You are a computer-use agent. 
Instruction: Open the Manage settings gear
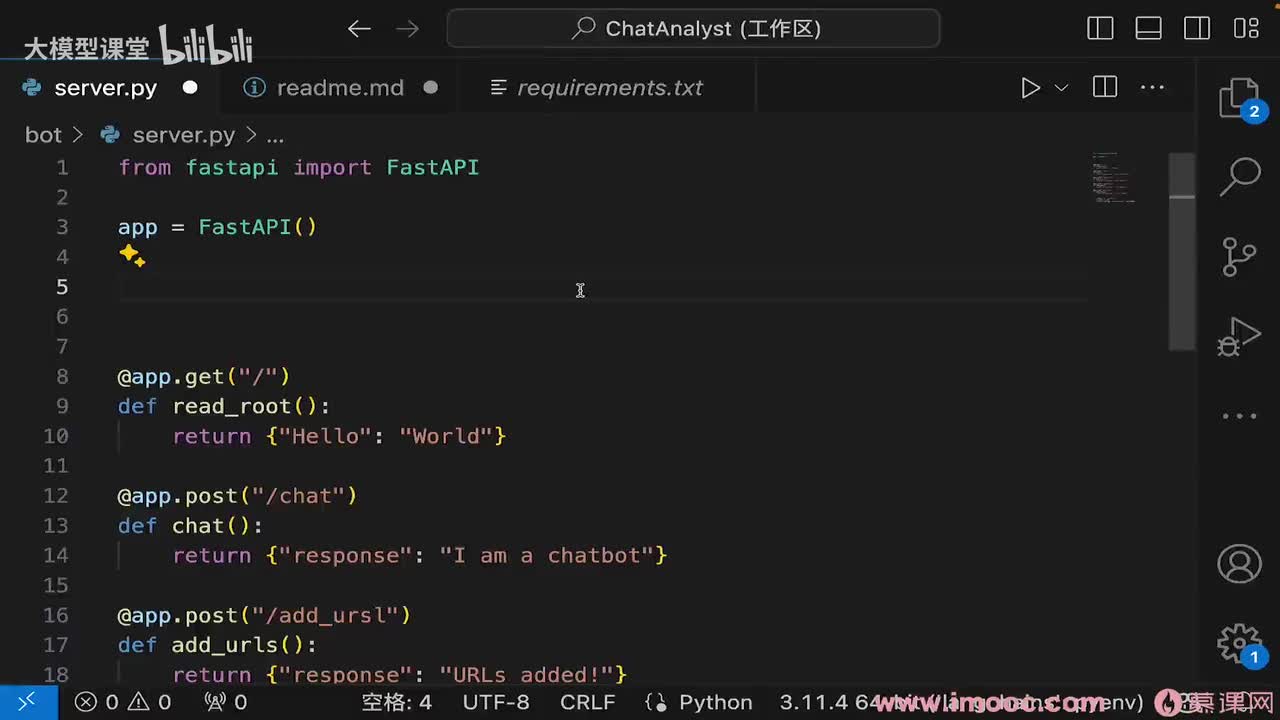[1239, 642]
